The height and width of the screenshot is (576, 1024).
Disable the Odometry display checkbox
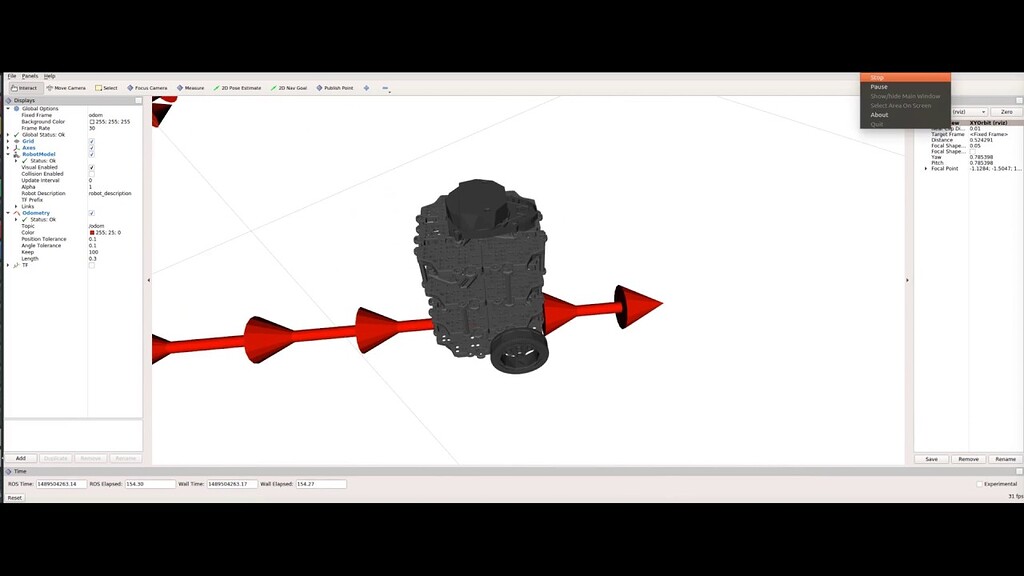[x=92, y=212]
